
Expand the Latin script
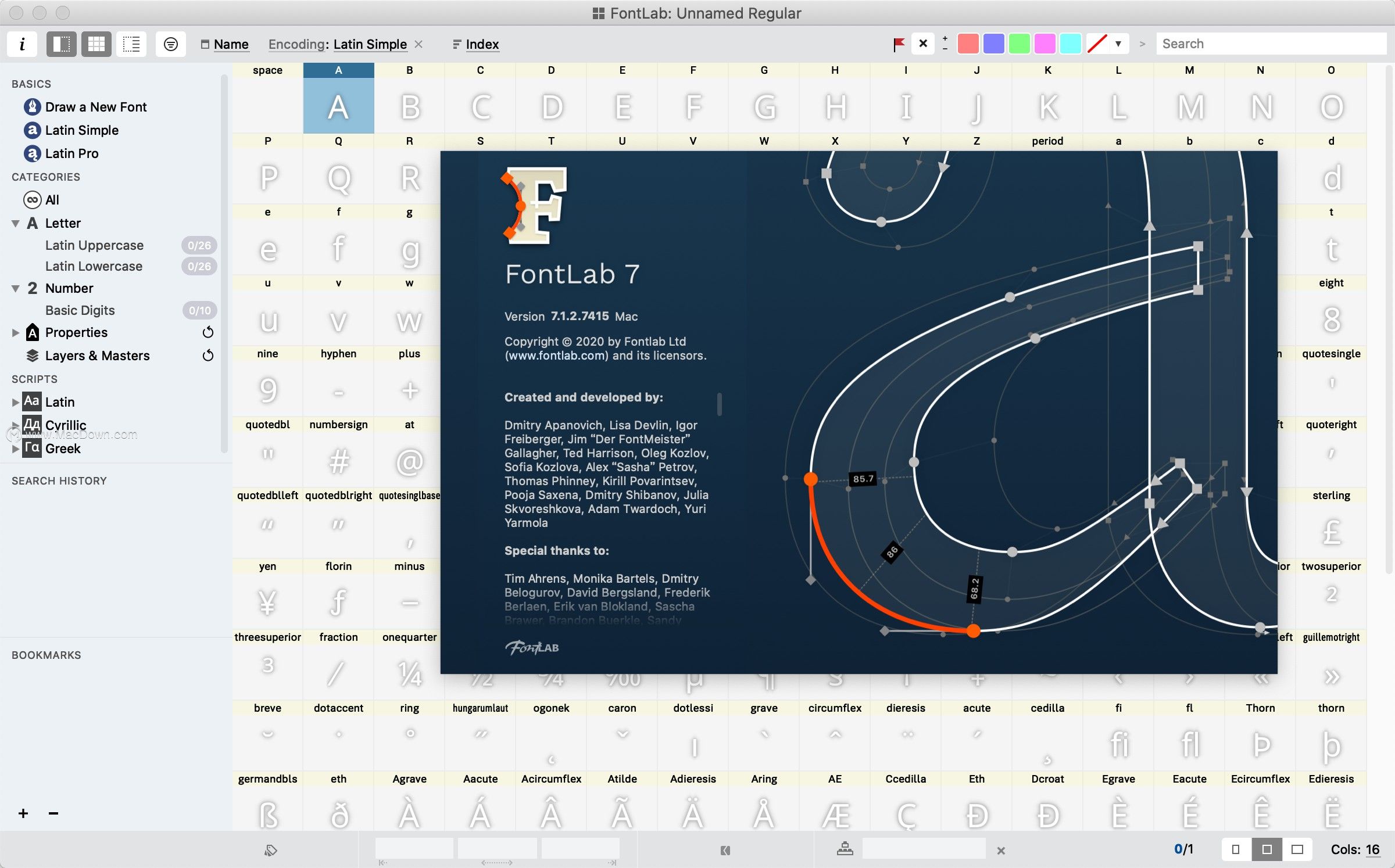tap(16, 402)
